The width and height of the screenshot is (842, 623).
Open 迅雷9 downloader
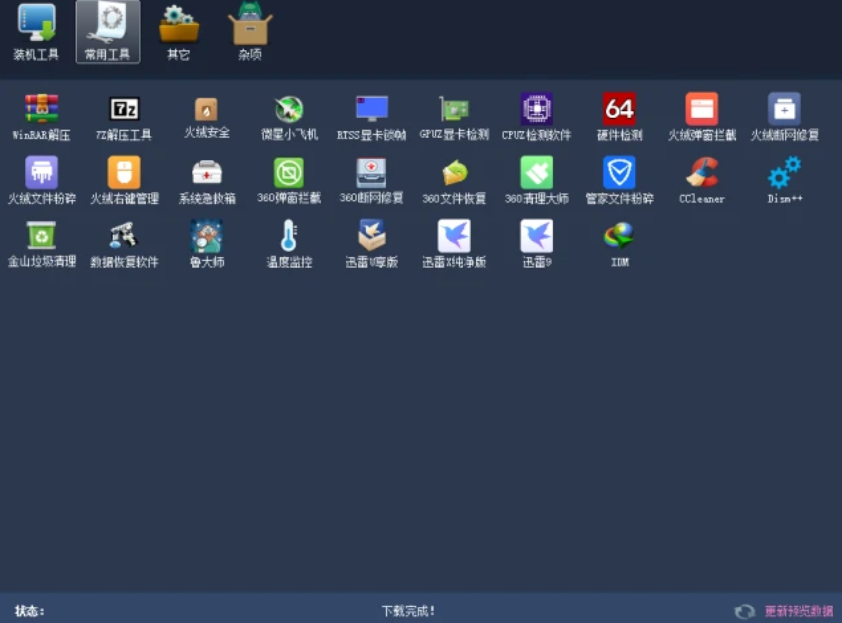[x=536, y=244]
